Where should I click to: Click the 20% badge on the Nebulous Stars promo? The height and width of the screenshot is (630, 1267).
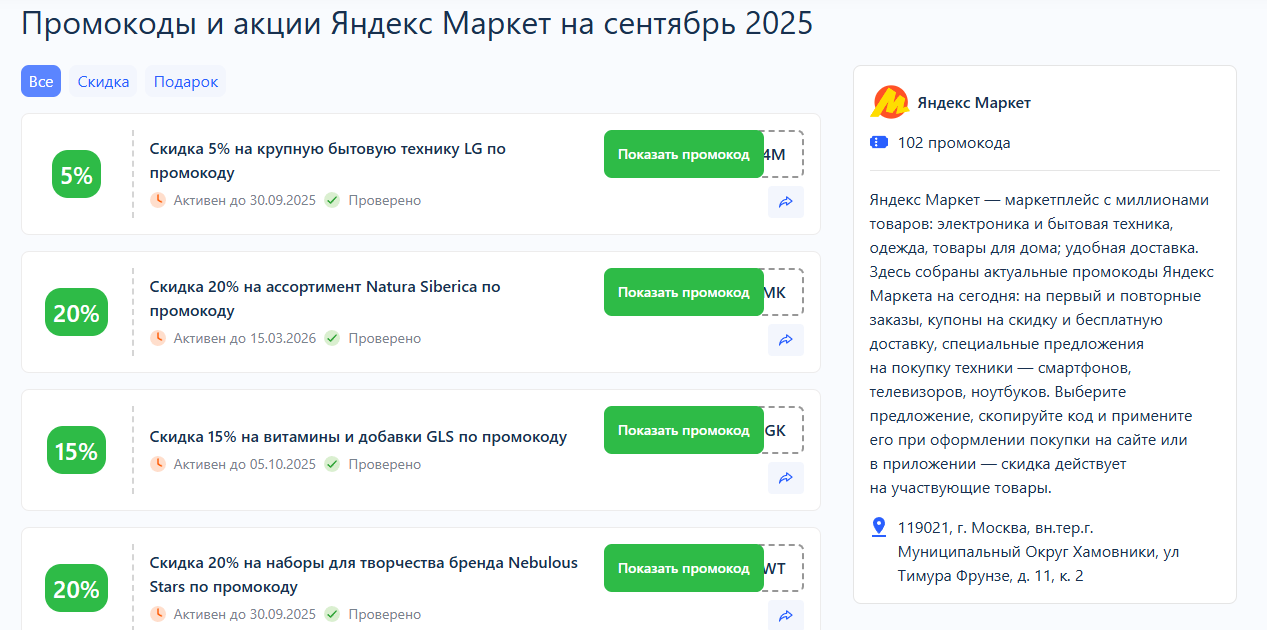tap(75, 588)
